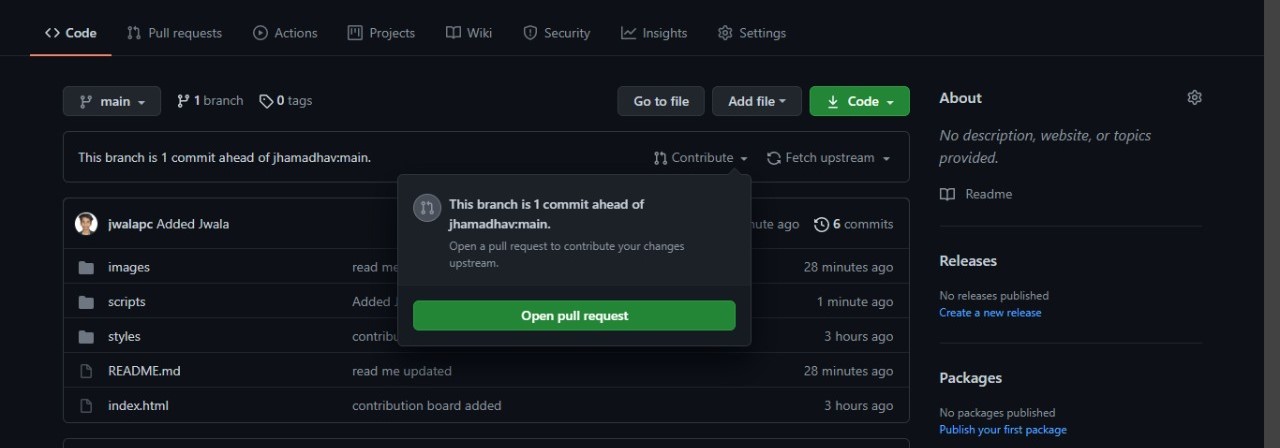Open repository Settings tab

point(752,33)
